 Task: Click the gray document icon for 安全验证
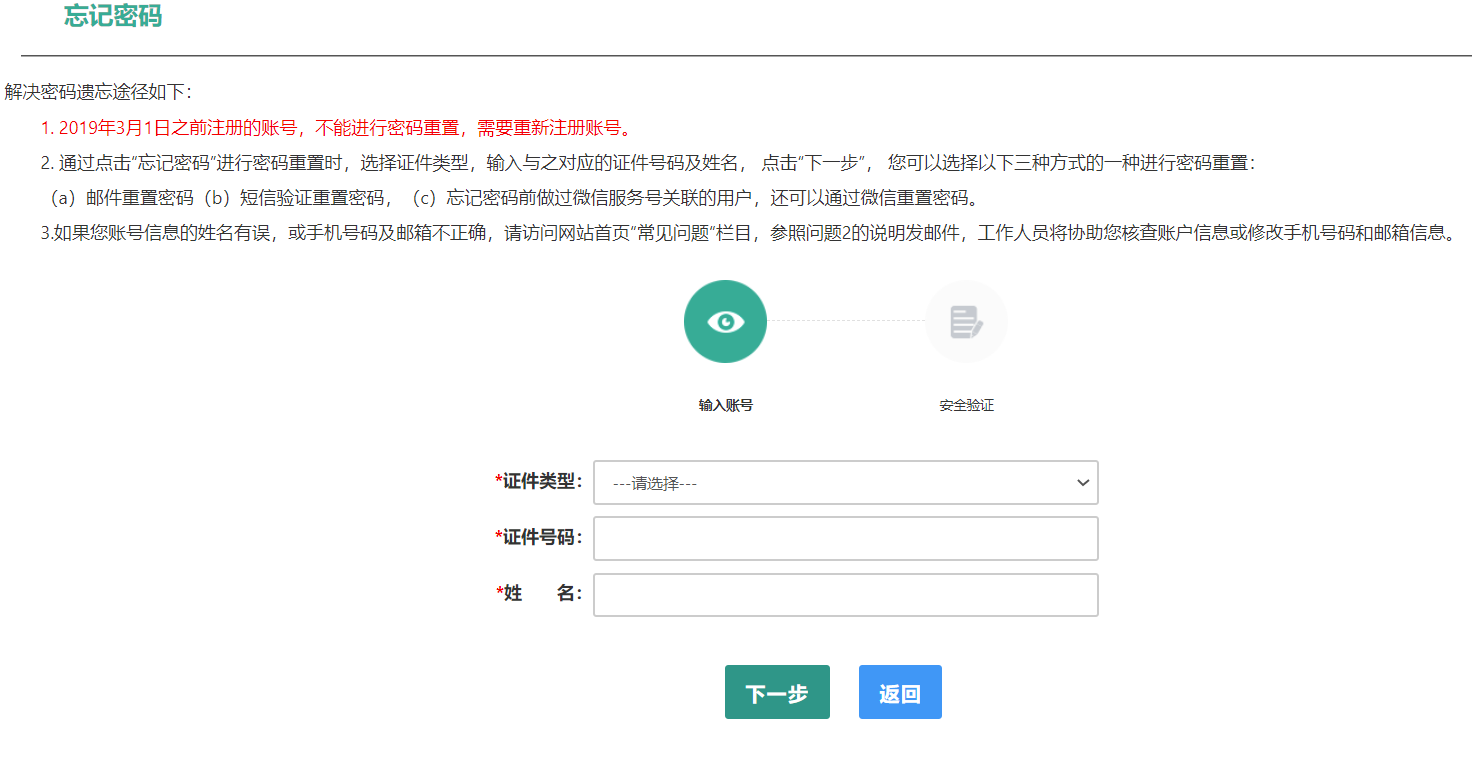pyautogui.click(x=966, y=321)
